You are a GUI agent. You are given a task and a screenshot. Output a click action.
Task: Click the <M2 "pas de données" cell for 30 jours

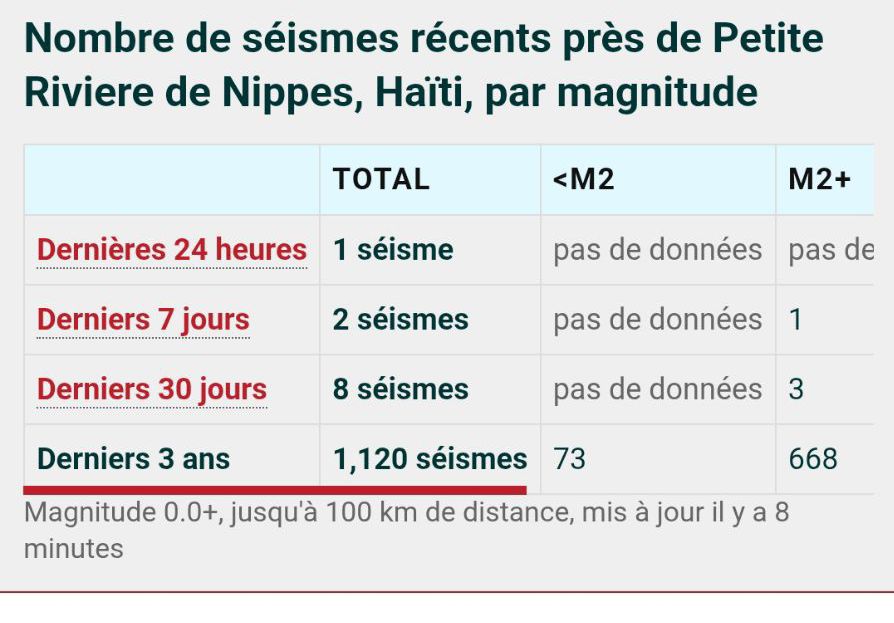657,389
